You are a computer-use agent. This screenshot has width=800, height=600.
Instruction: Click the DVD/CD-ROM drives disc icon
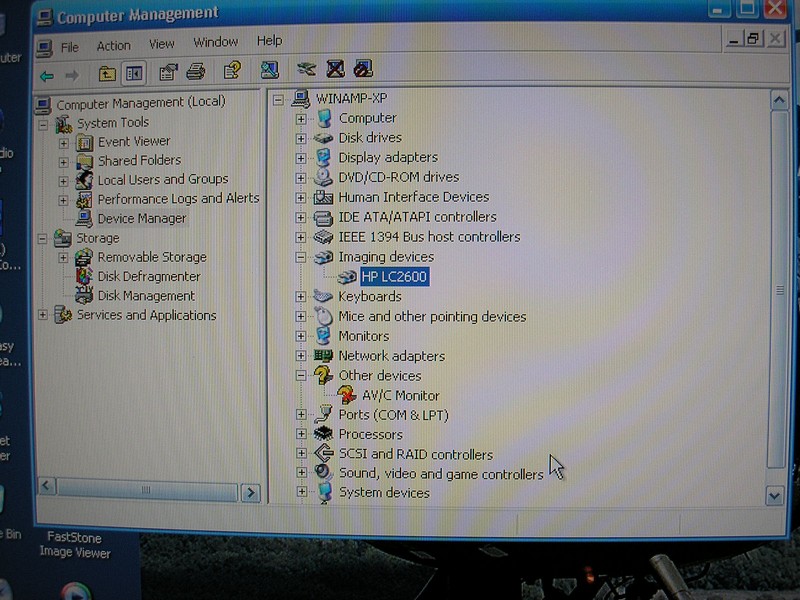click(323, 177)
